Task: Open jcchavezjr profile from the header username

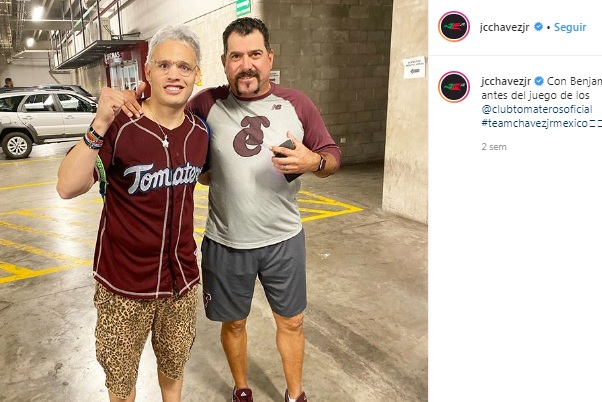Action: pos(505,27)
